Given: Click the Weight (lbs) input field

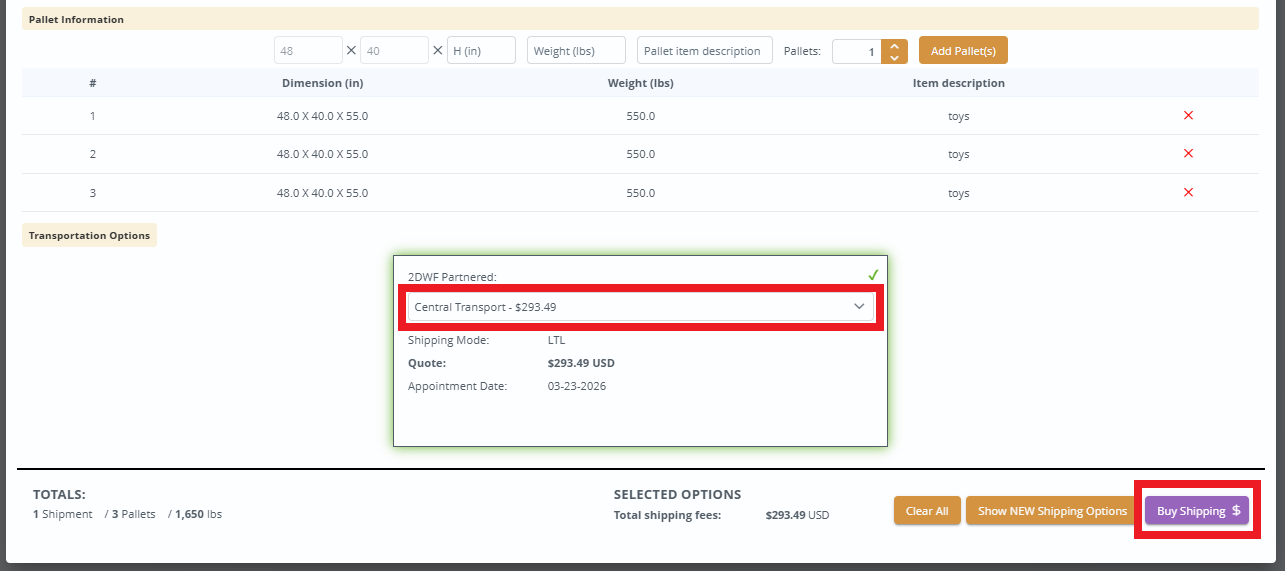Looking at the screenshot, I should point(576,51).
